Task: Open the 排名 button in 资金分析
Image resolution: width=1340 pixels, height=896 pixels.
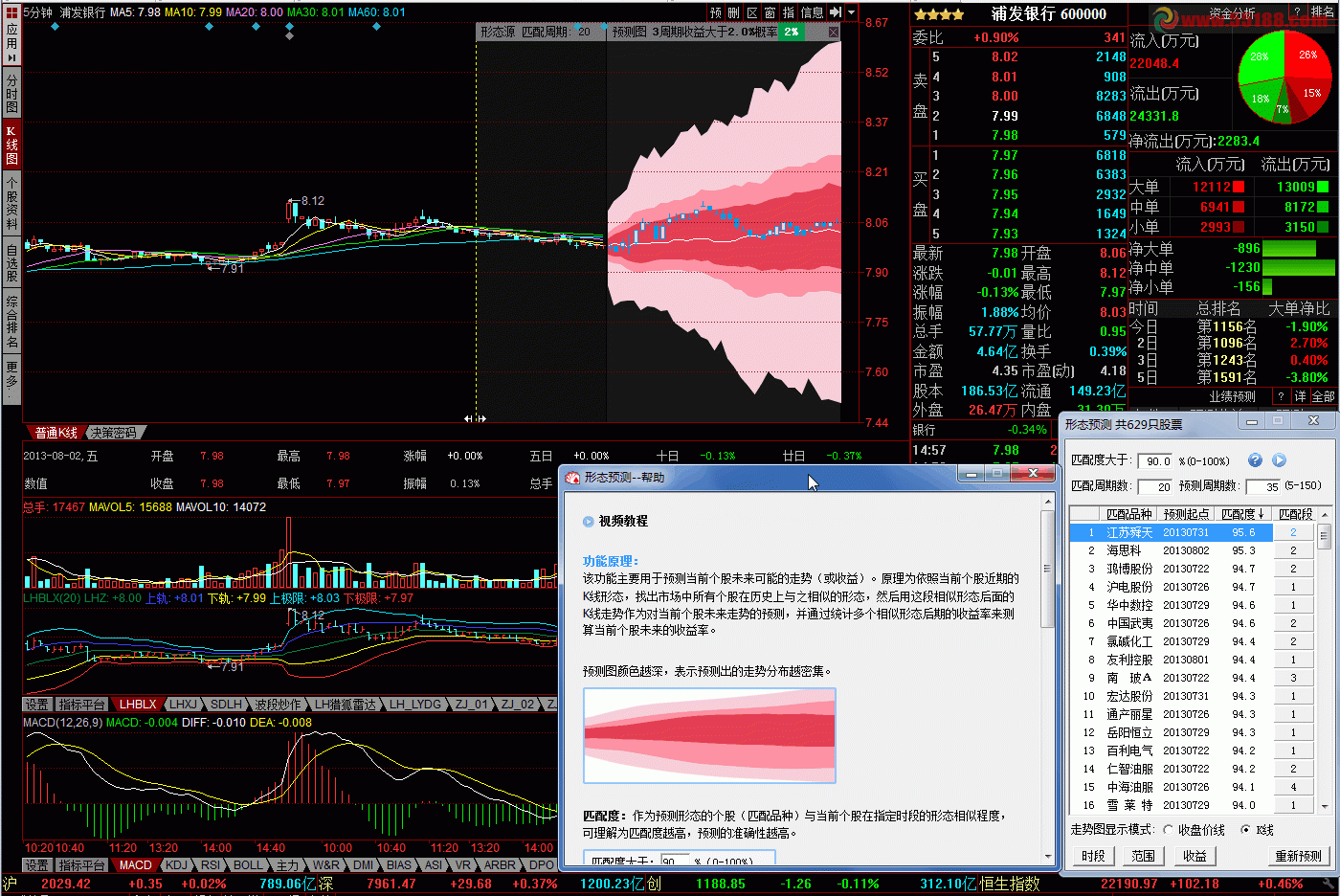Action: 1322,12
